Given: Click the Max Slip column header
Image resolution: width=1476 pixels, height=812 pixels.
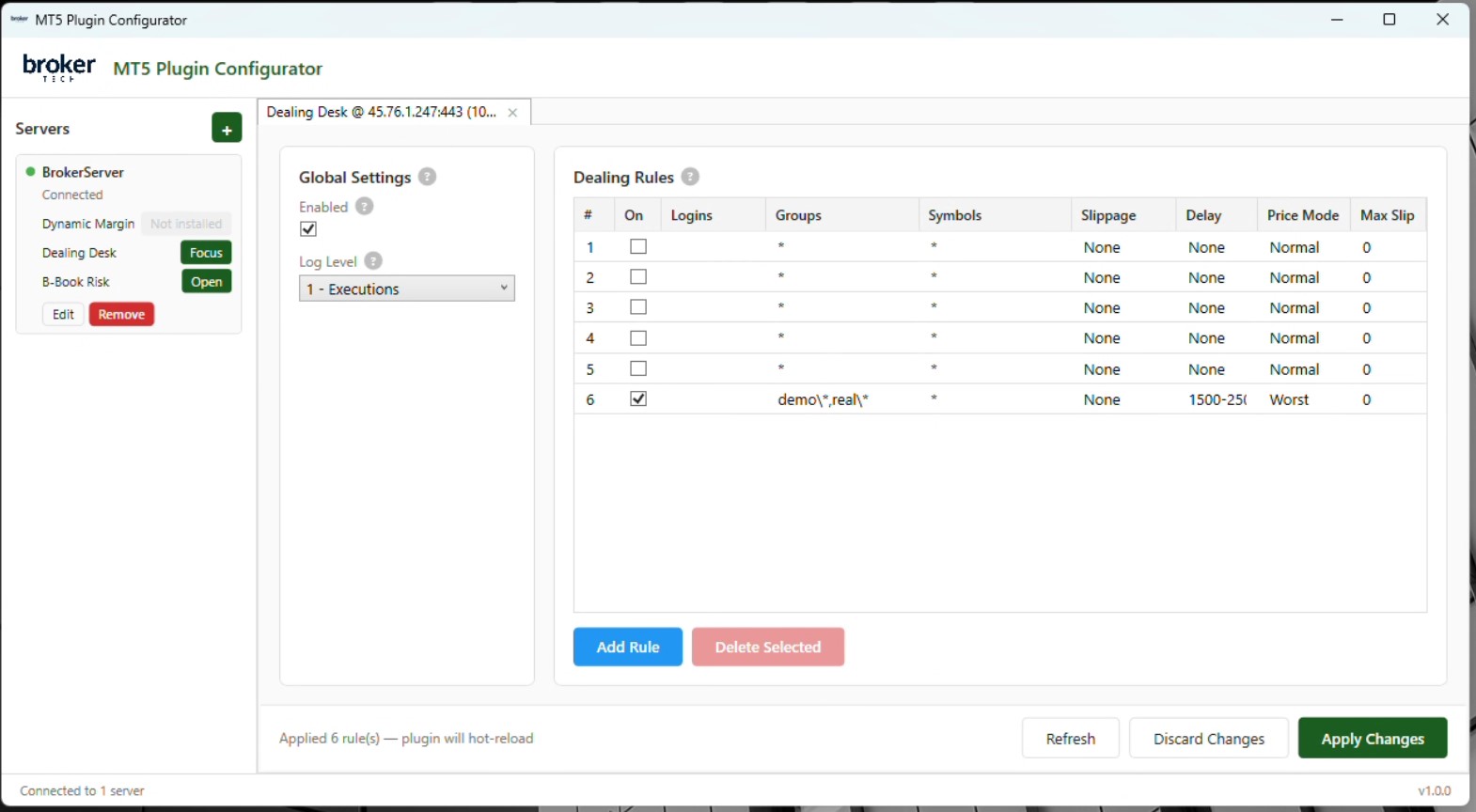Looking at the screenshot, I should (1388, 215).
